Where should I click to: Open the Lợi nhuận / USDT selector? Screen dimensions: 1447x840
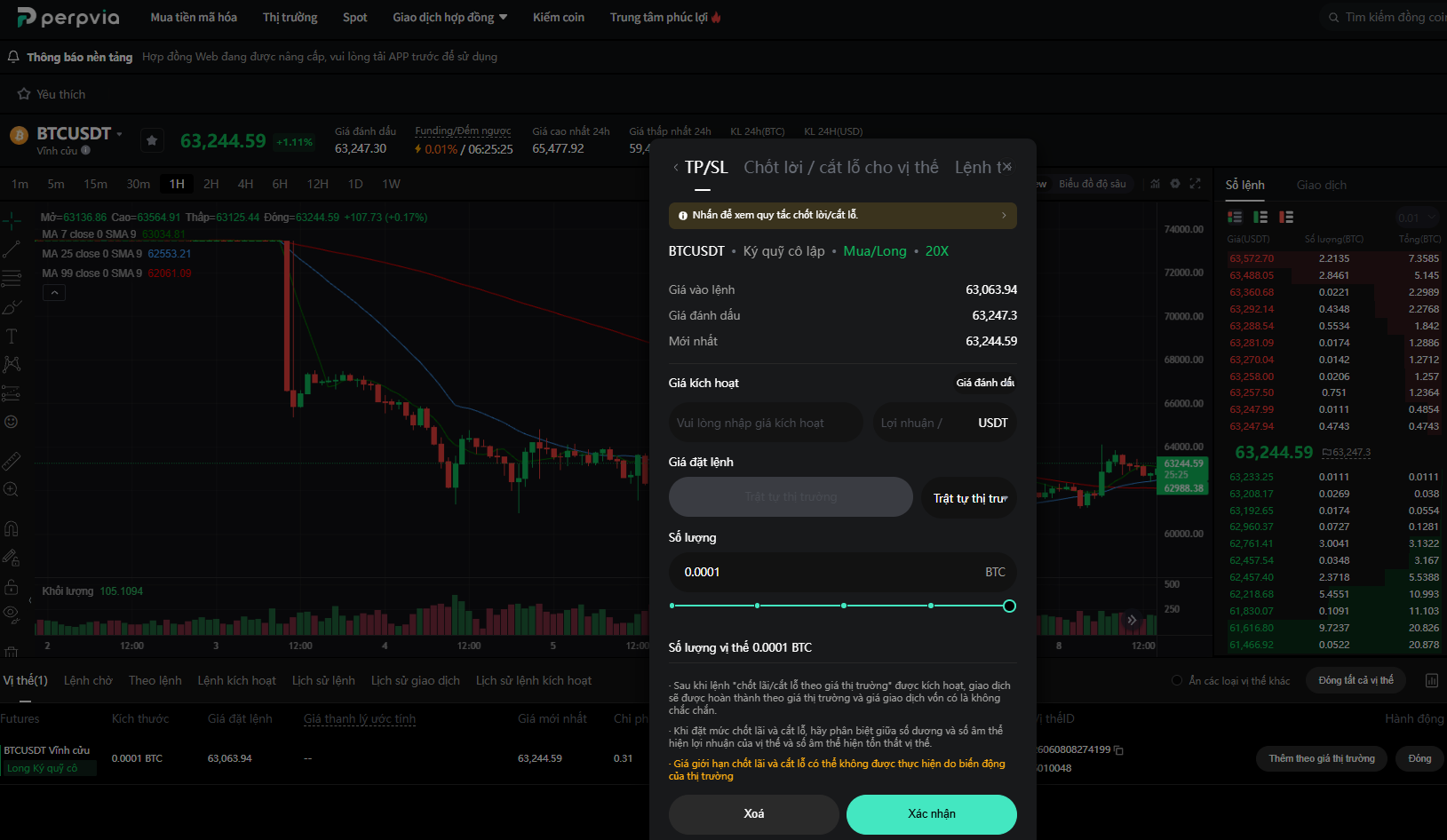tap(944, 423)
